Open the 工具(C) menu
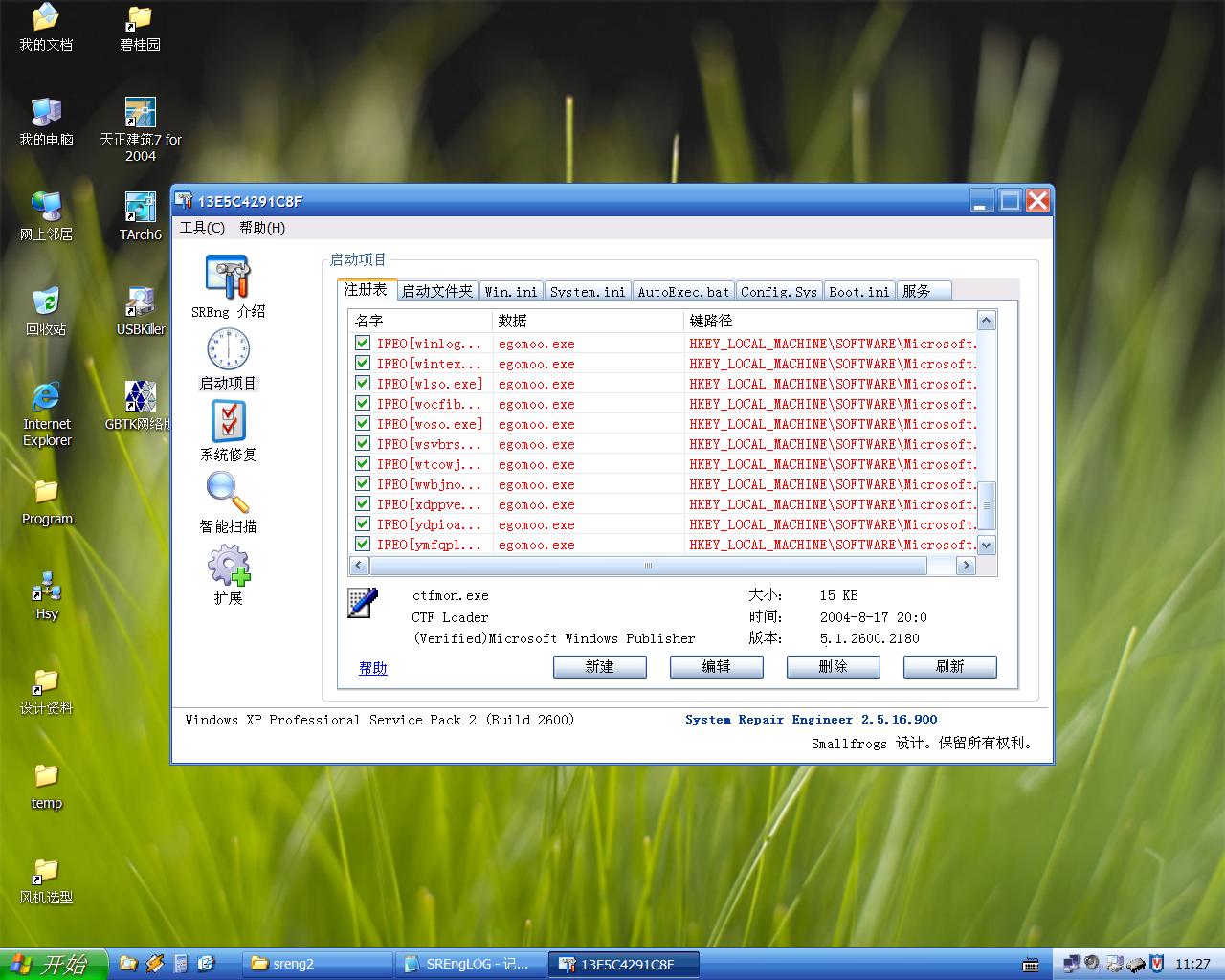Image resolution: width=1225 pixels, height=980 pixels. (x=202, y=228)
